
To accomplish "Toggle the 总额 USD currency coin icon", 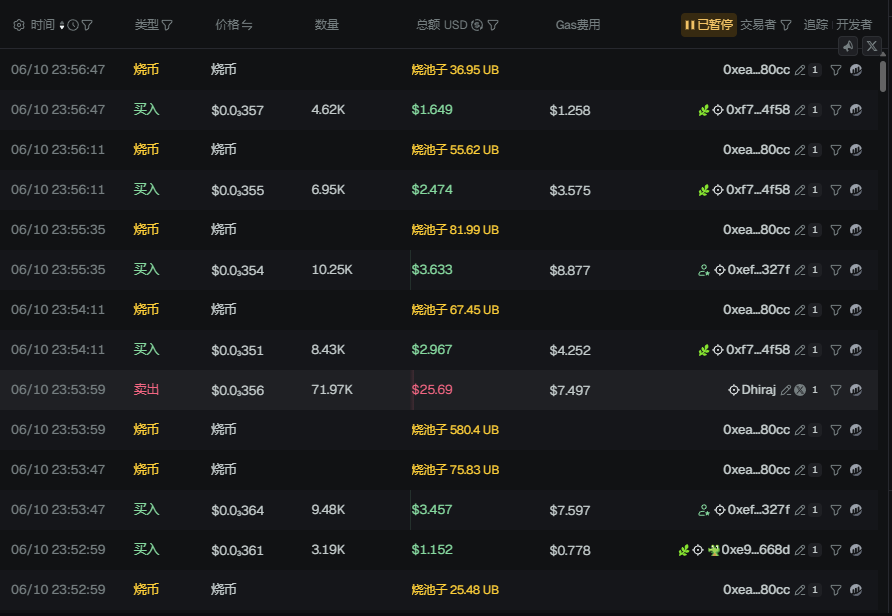I will 477,25.
